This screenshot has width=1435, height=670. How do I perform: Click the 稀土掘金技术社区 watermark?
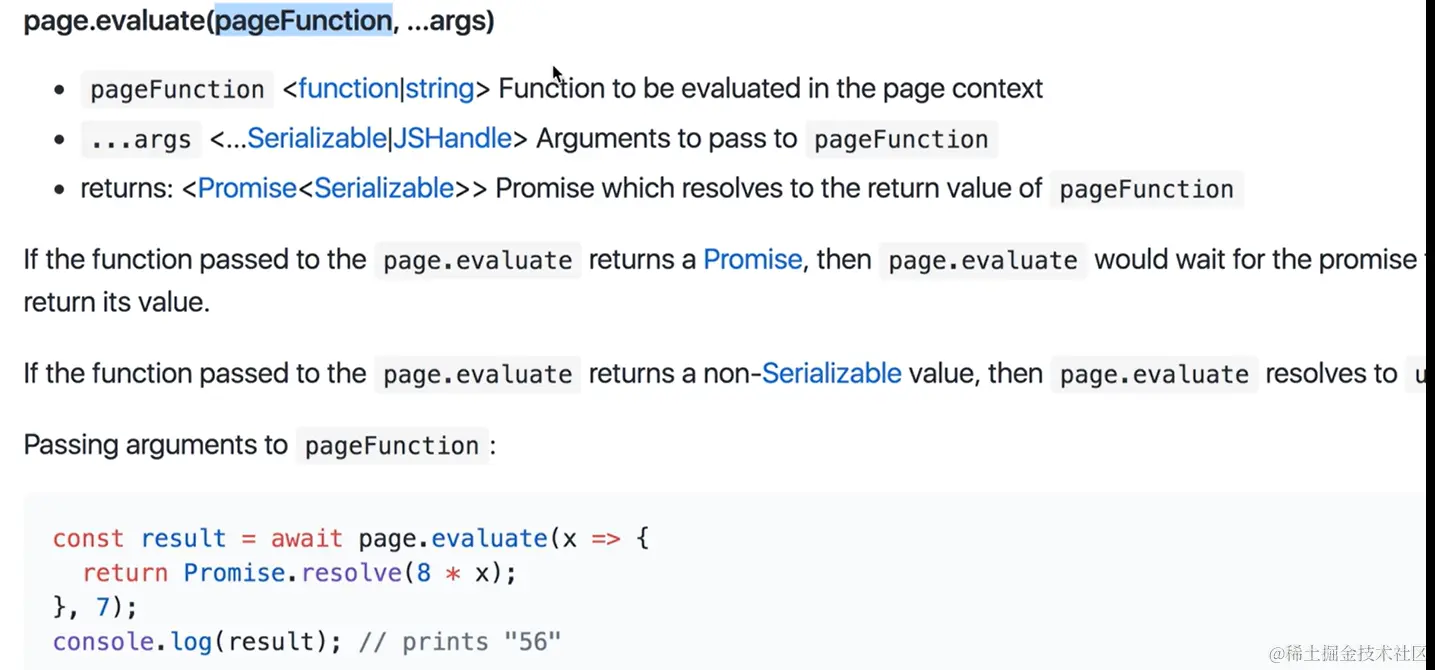click(x=1351, y=652)
